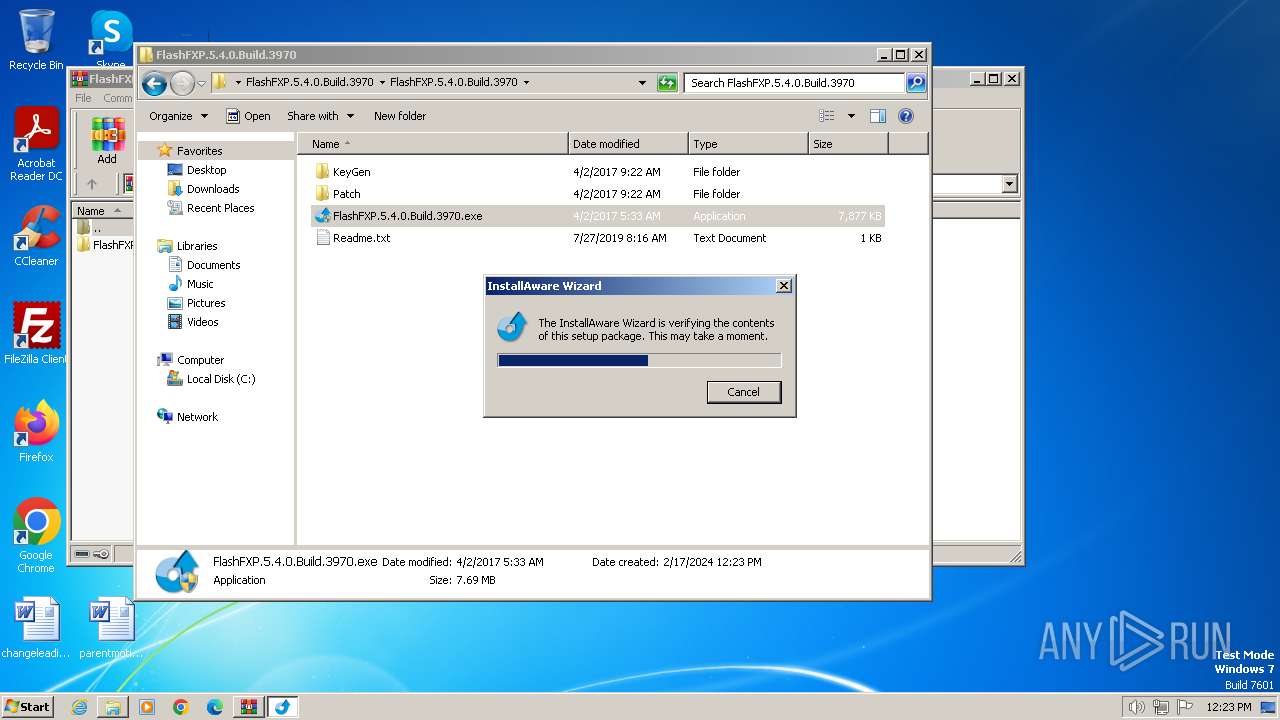1280x720 pixels.
Task: Close the InstallAware Wizard dialog
Action: pyautogui.click(x=784, y=286)
